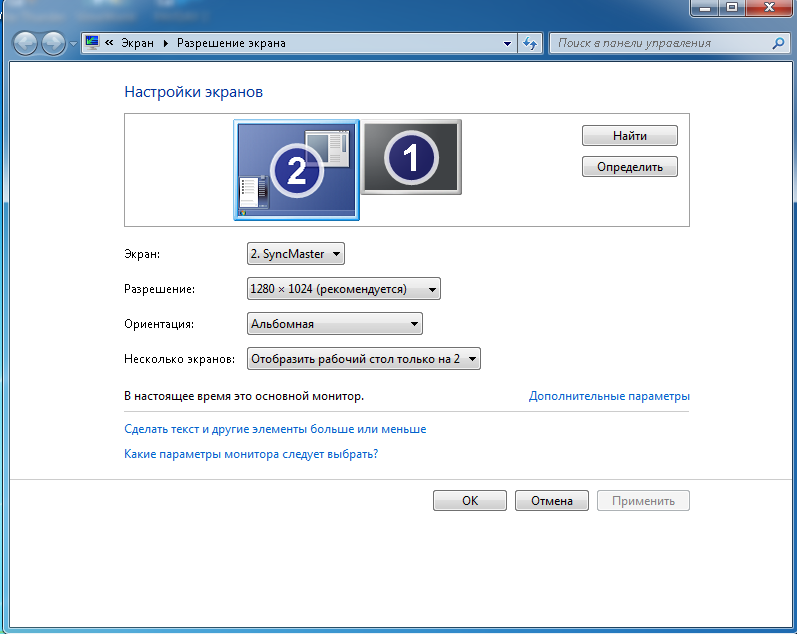Click the refresh icon in address bar
Image resolution: width=797 pixels, height=634 pixels.
[530, 43]
